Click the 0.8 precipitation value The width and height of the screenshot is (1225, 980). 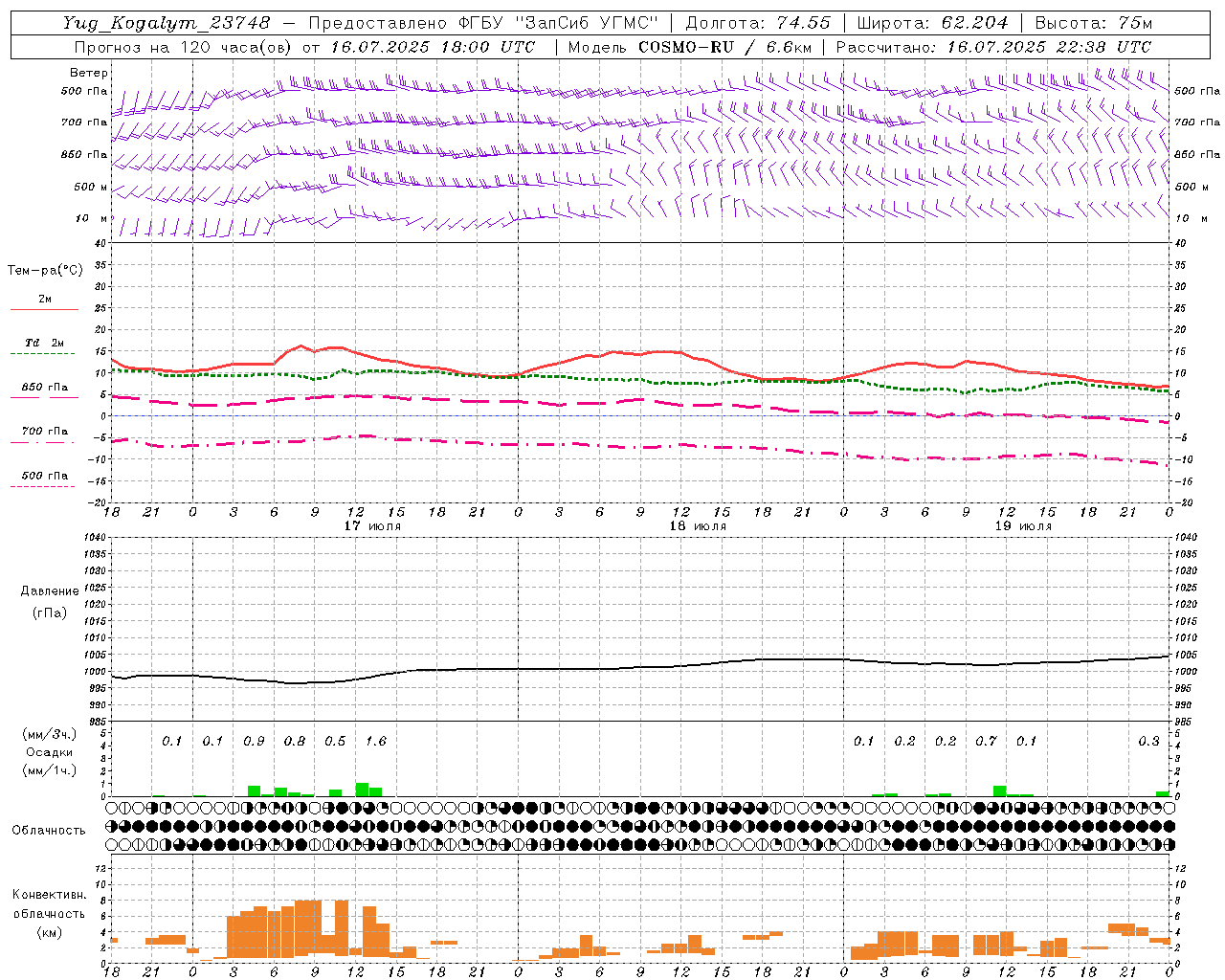tap(295, 742)
